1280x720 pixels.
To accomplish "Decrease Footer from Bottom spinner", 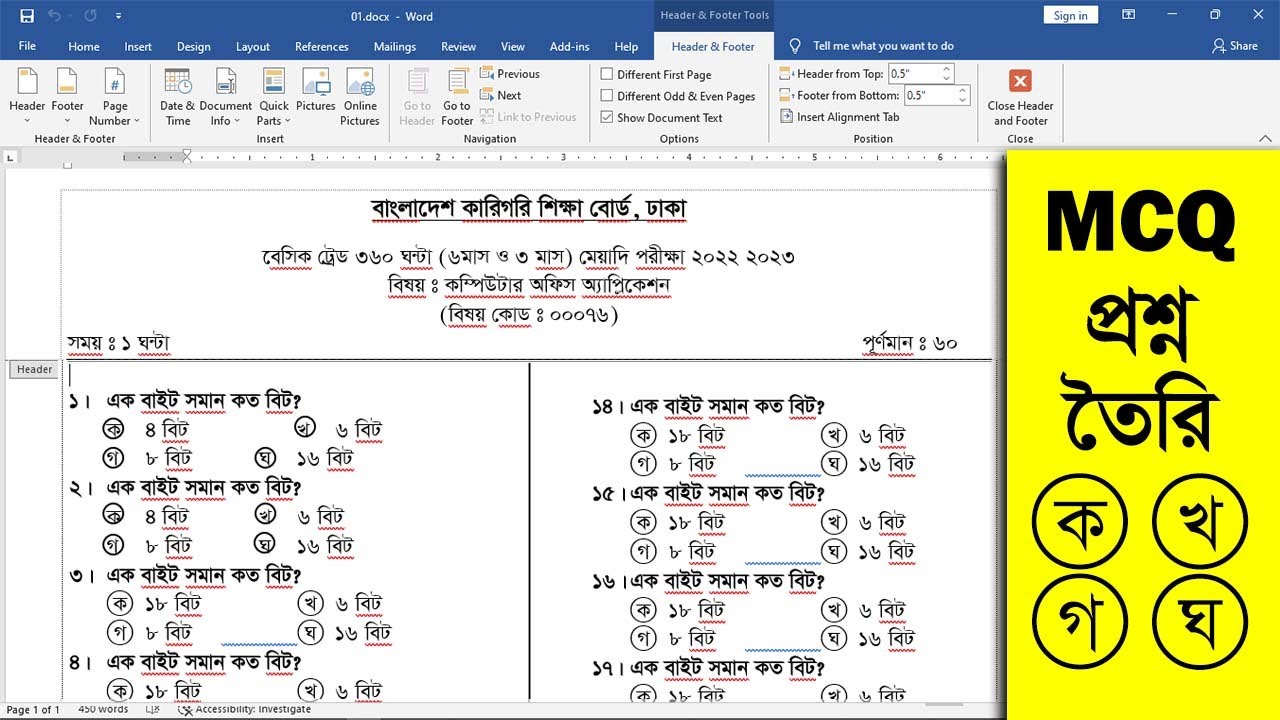I will point(963,101).
